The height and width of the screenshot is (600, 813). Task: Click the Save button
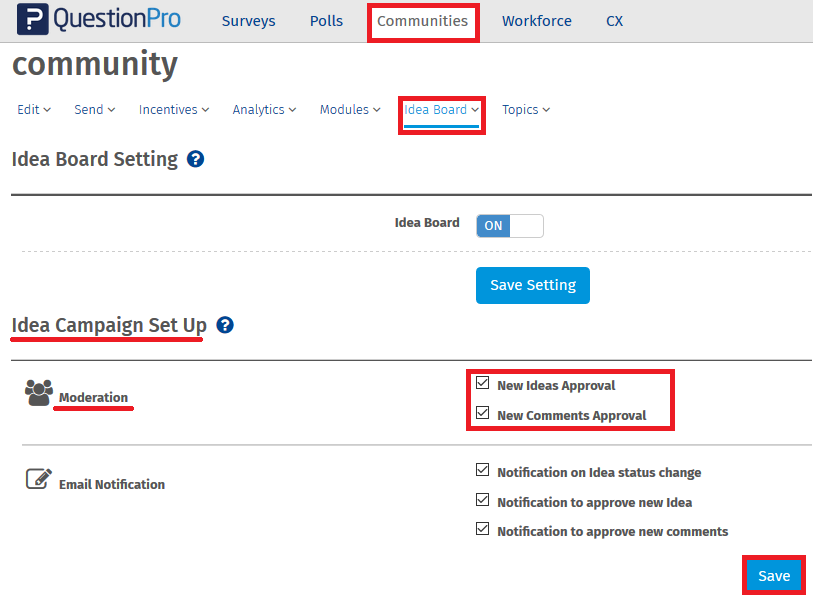(x=774, y=575)
